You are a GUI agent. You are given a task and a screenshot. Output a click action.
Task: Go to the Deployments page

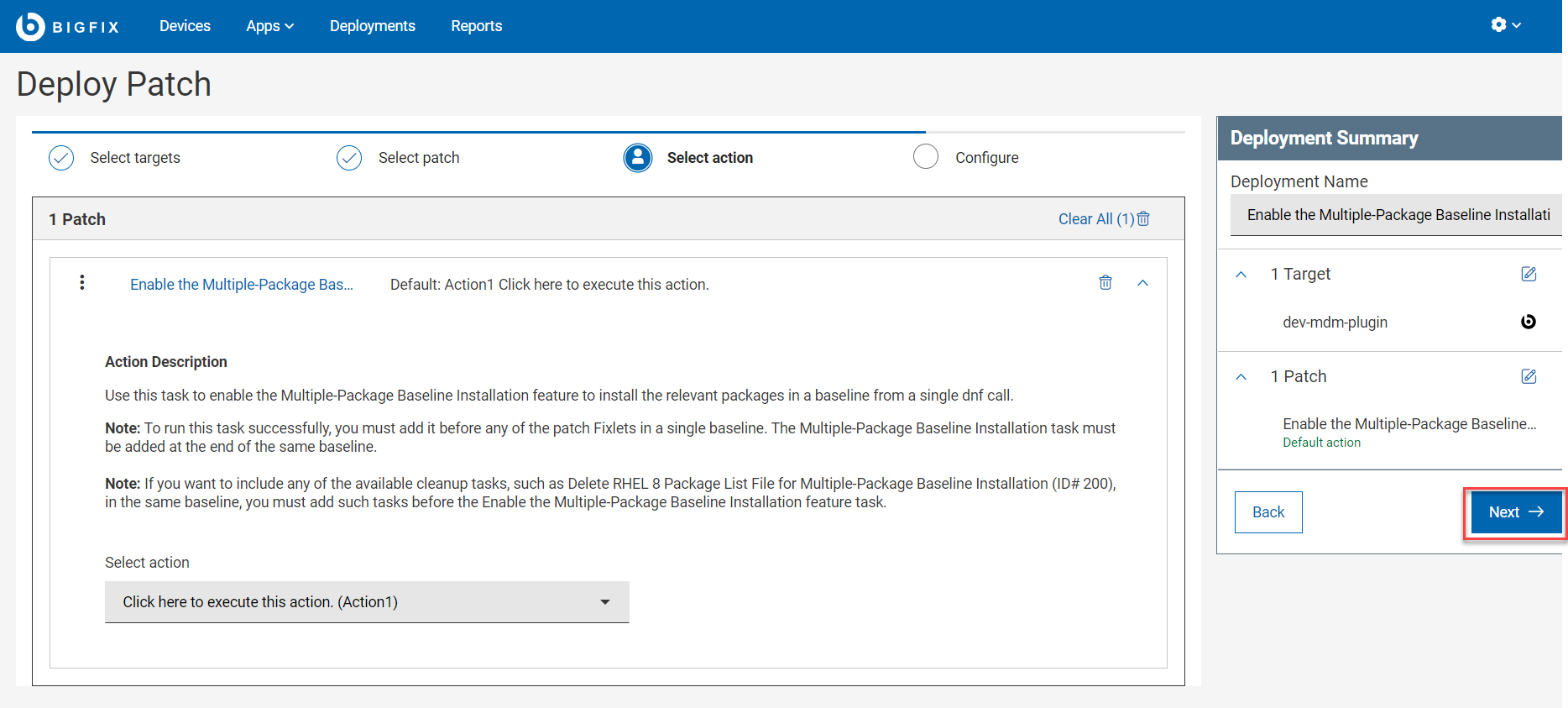pos(372,26)
